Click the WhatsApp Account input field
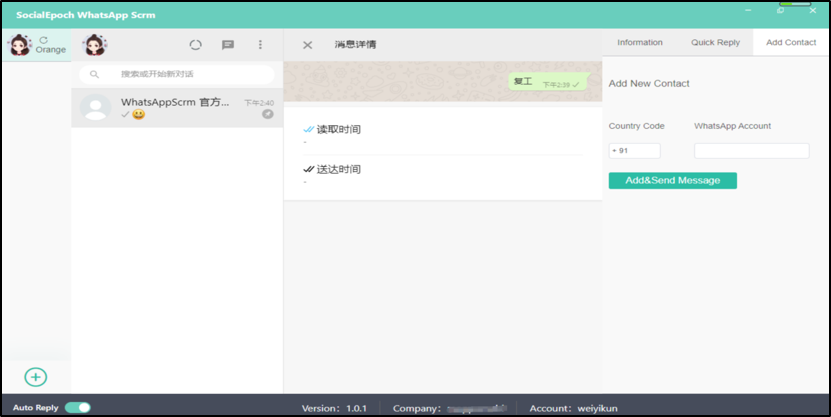This screenshot has height=417, width=831. [752, 150]
